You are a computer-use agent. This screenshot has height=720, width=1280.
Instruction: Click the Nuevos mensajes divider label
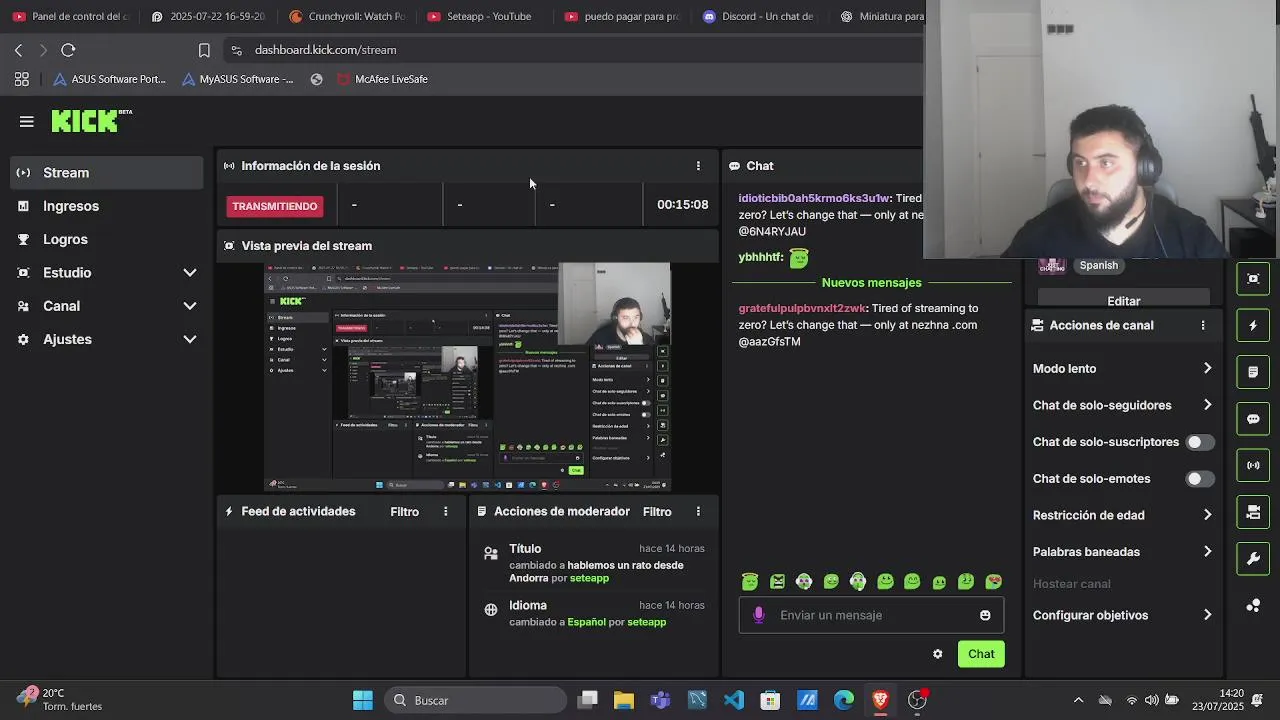coord(871,283)
